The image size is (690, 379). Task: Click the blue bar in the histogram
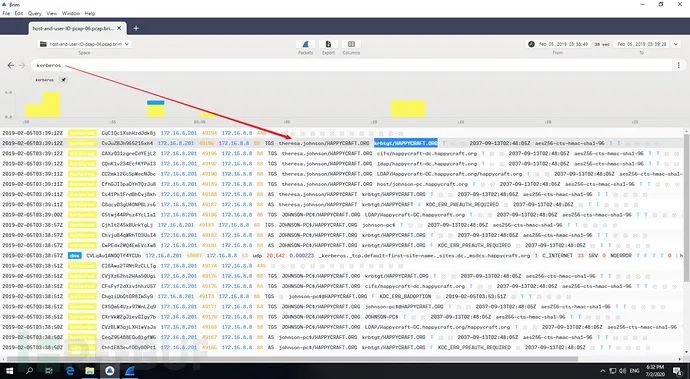click(155, 103)
